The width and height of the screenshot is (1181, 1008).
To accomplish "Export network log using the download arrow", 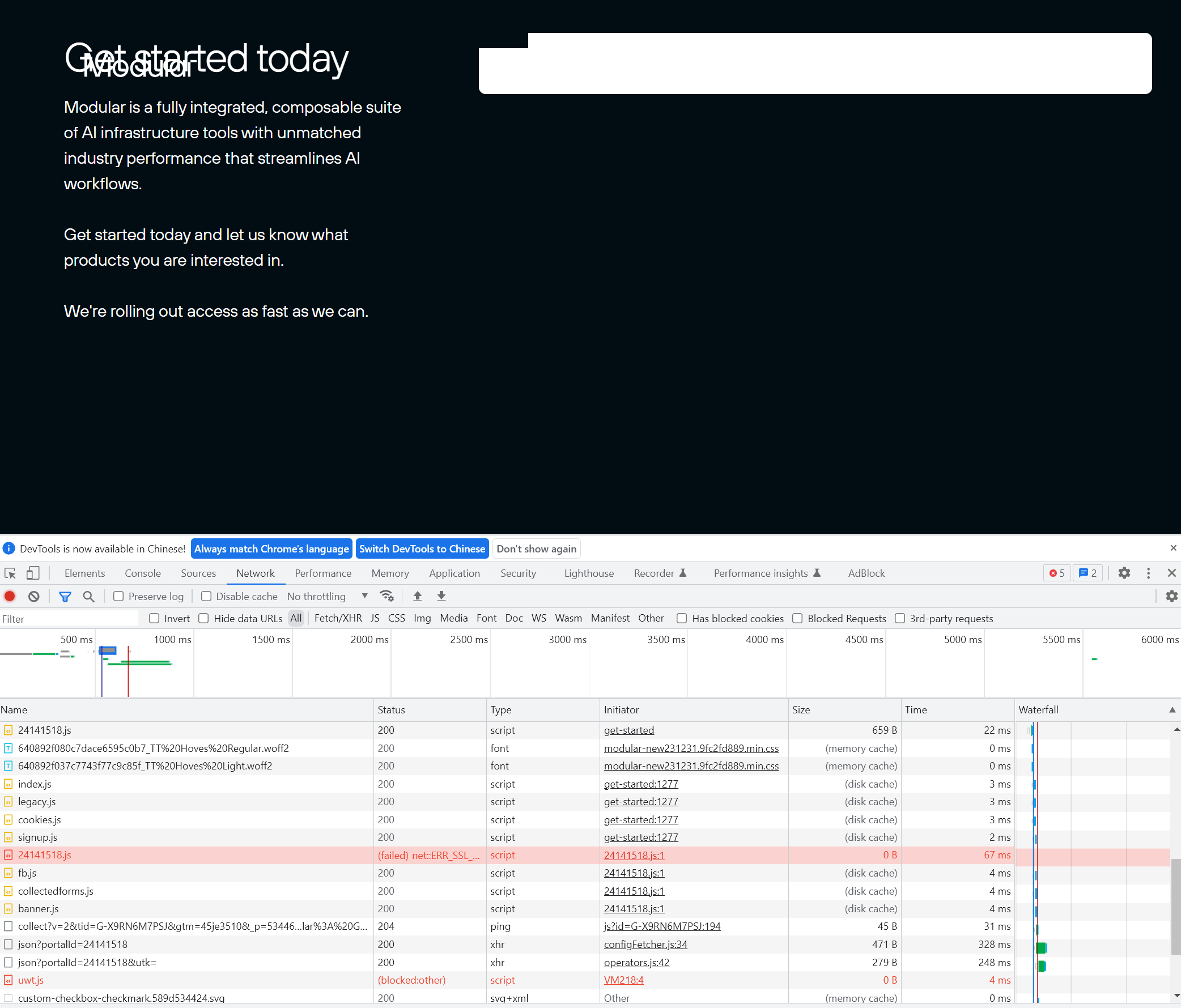I will 440,596.
